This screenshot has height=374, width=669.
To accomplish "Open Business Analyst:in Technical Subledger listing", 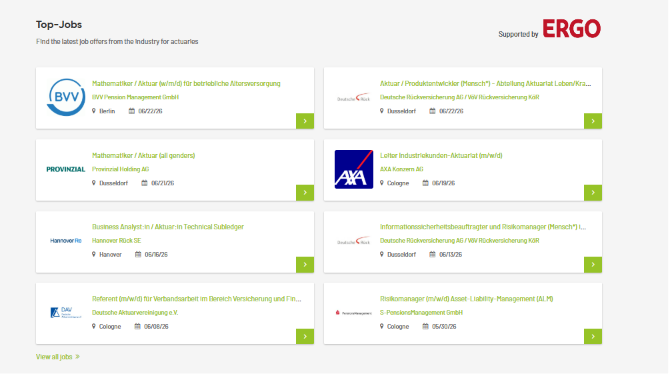I will pyautogui.click(x=168, y=227).
